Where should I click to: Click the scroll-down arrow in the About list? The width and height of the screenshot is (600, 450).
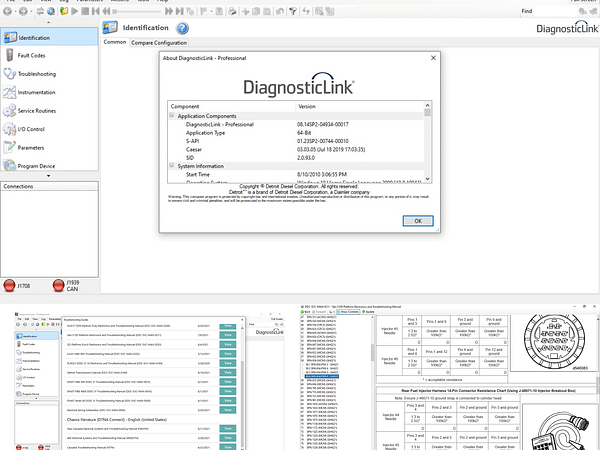click(427, 179)
